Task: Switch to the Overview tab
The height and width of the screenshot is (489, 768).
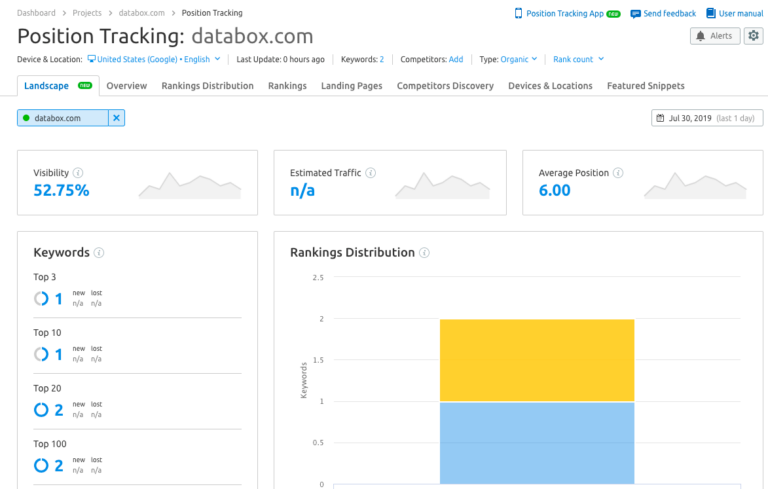Action: point(126,86)
